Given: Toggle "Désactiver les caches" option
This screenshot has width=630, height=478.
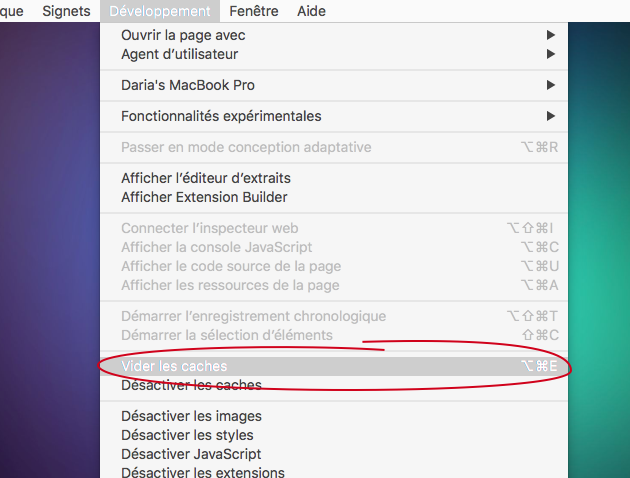Looking at the screenshot, I should [191, 385].
